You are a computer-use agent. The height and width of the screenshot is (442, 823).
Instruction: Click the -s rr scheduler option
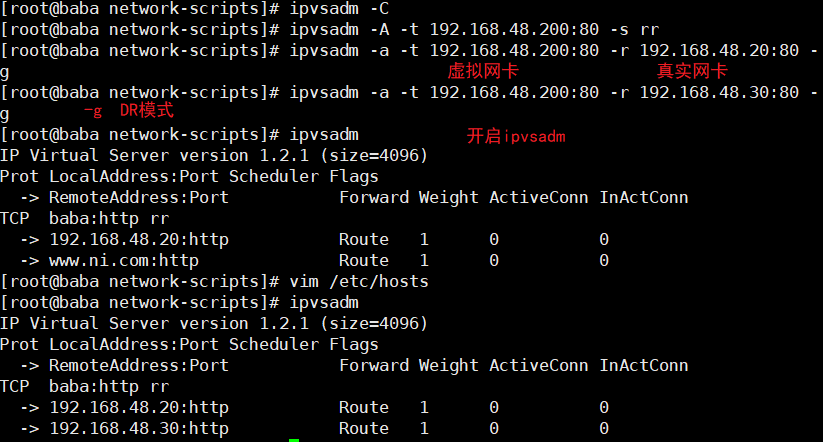click(635, 29)
